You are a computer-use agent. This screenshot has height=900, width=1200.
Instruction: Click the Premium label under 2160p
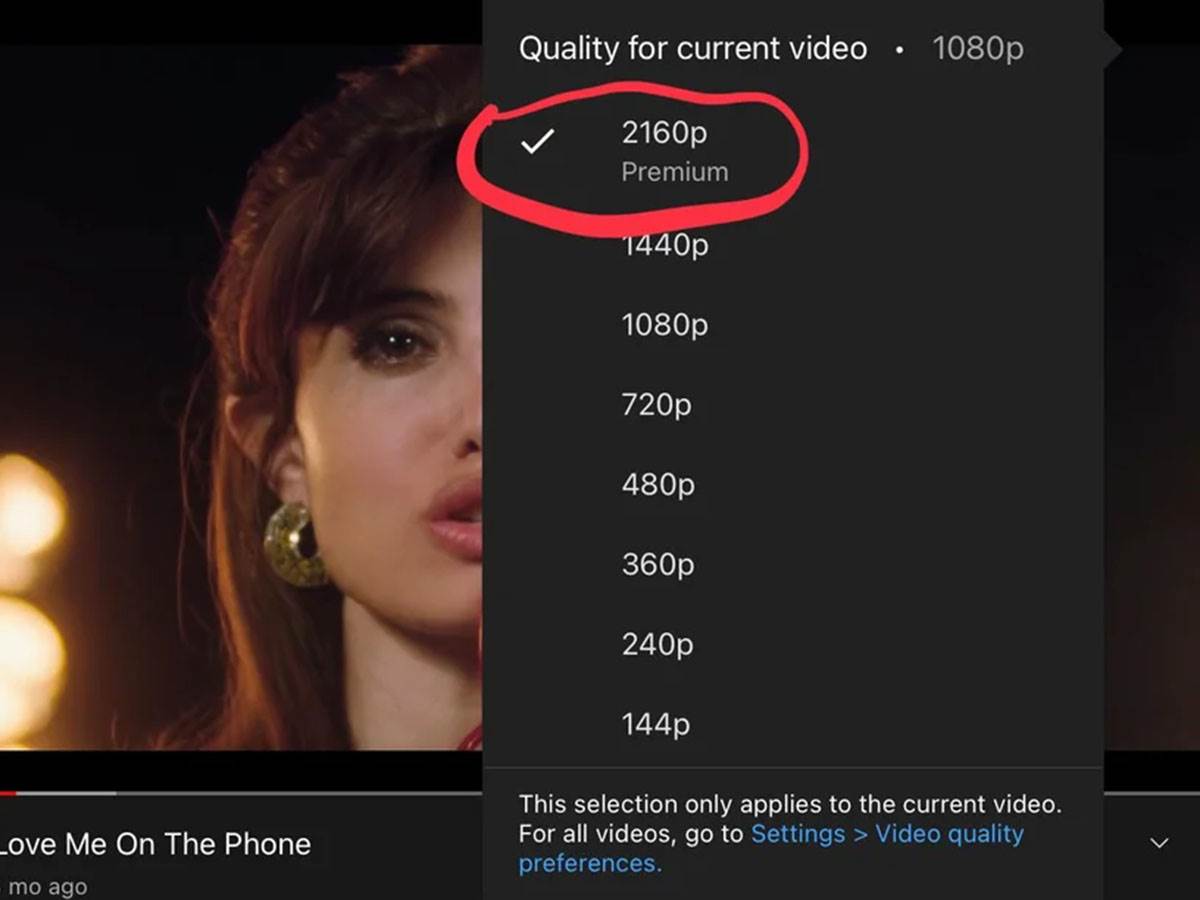pos(674,172)
